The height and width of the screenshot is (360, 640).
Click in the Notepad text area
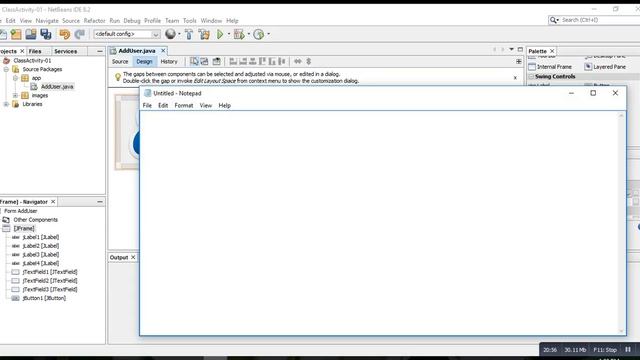coord(379,222)
